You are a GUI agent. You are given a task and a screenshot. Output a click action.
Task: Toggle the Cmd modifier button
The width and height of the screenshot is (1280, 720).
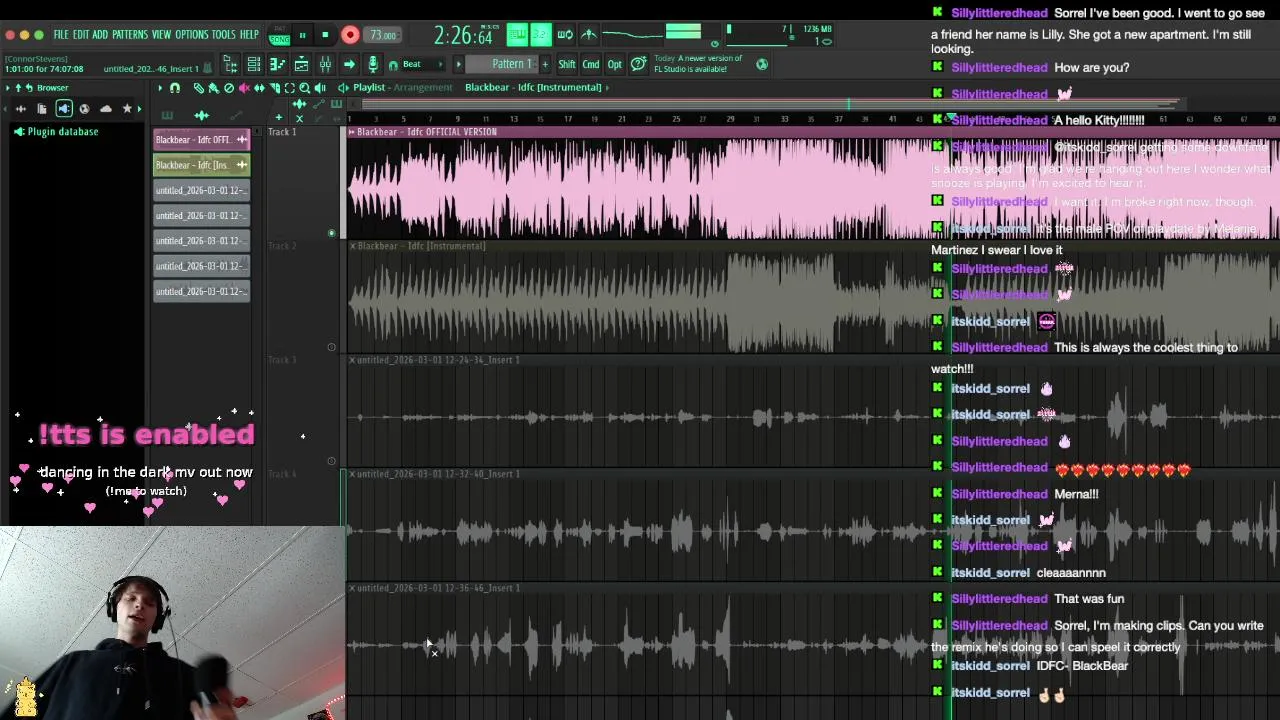590,64
